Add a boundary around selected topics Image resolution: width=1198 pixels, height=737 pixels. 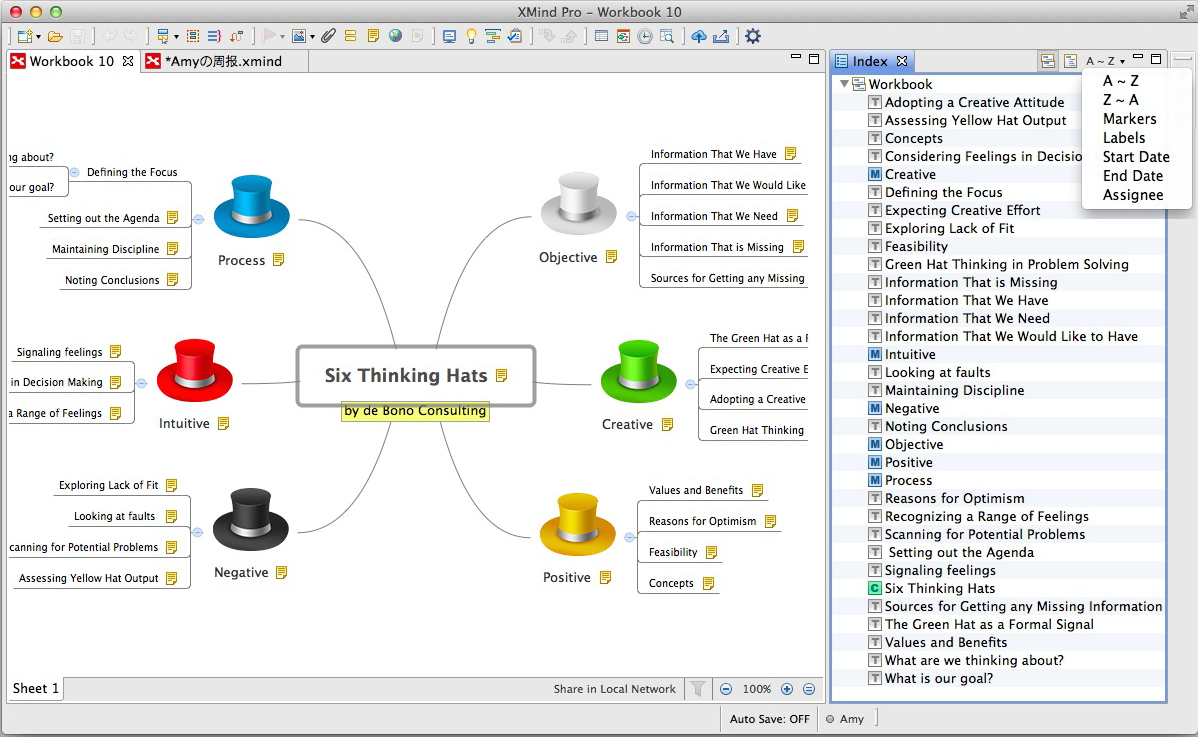tap(193, 36)
